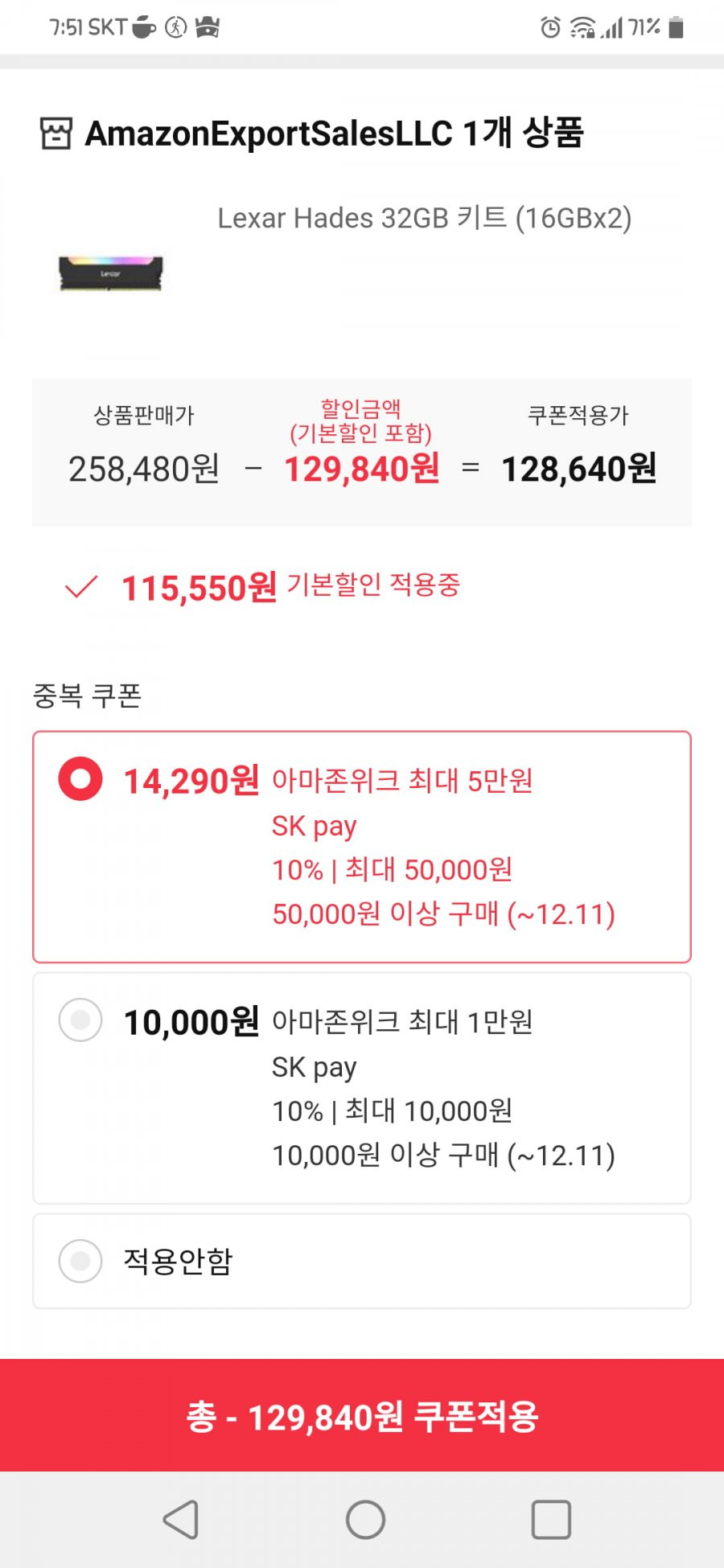The height and width of the screenshot is (1568, 724).
Task: Tap the red checkmark beside 115,550원
Action: point(81,587)
